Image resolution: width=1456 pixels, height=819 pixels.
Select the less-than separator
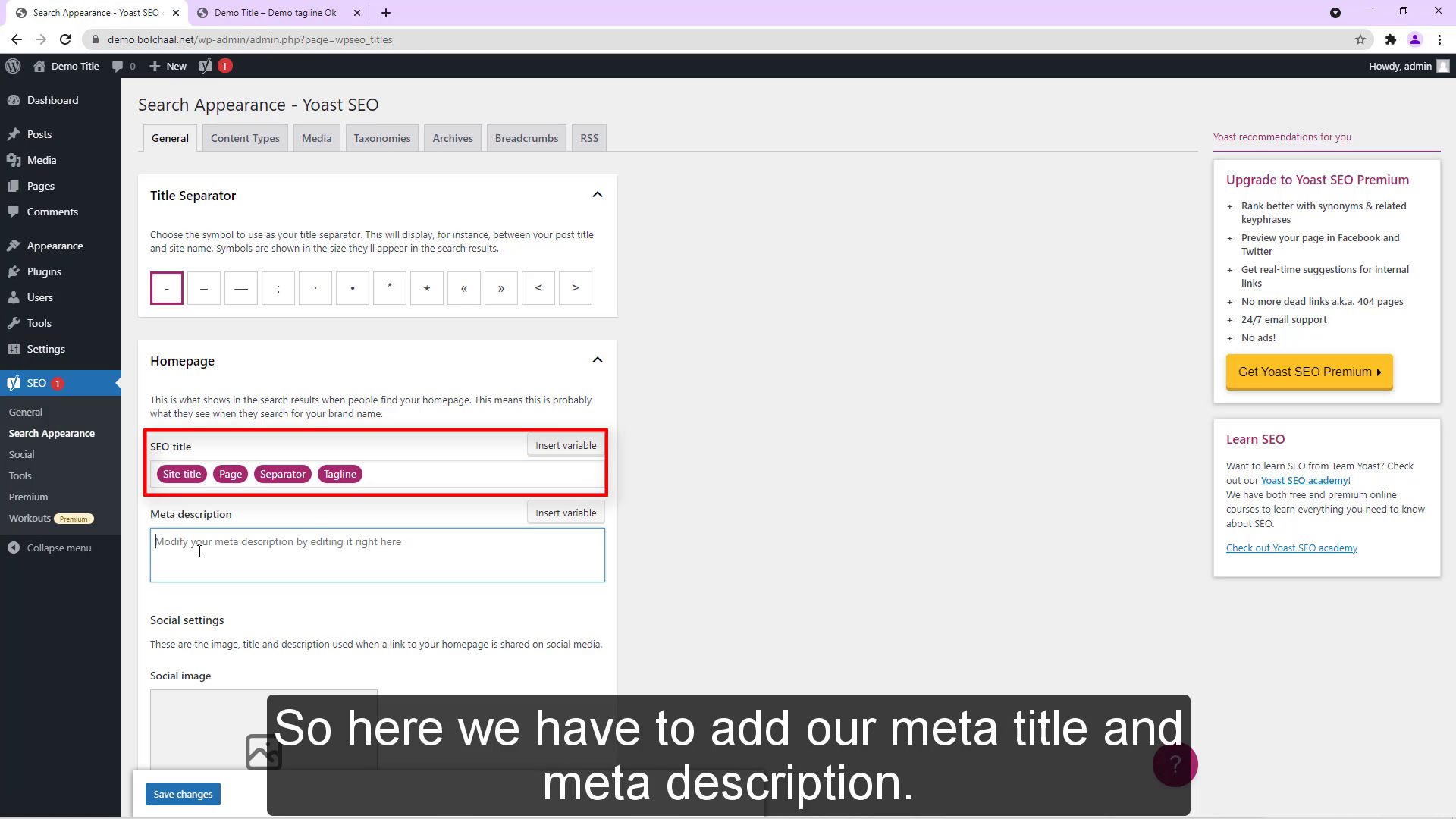point(538,288)
